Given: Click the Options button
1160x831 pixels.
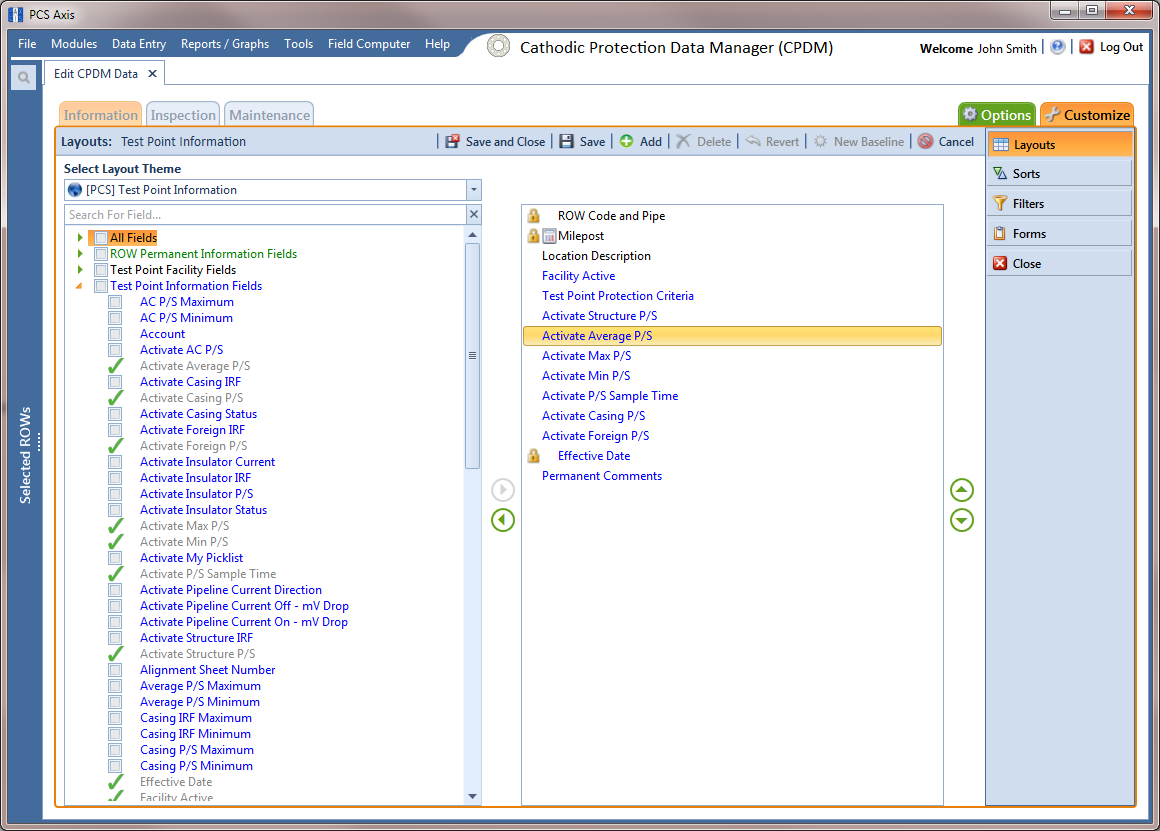Looking at the screenshot, I should pyautogui.click(x=997, y=115).
